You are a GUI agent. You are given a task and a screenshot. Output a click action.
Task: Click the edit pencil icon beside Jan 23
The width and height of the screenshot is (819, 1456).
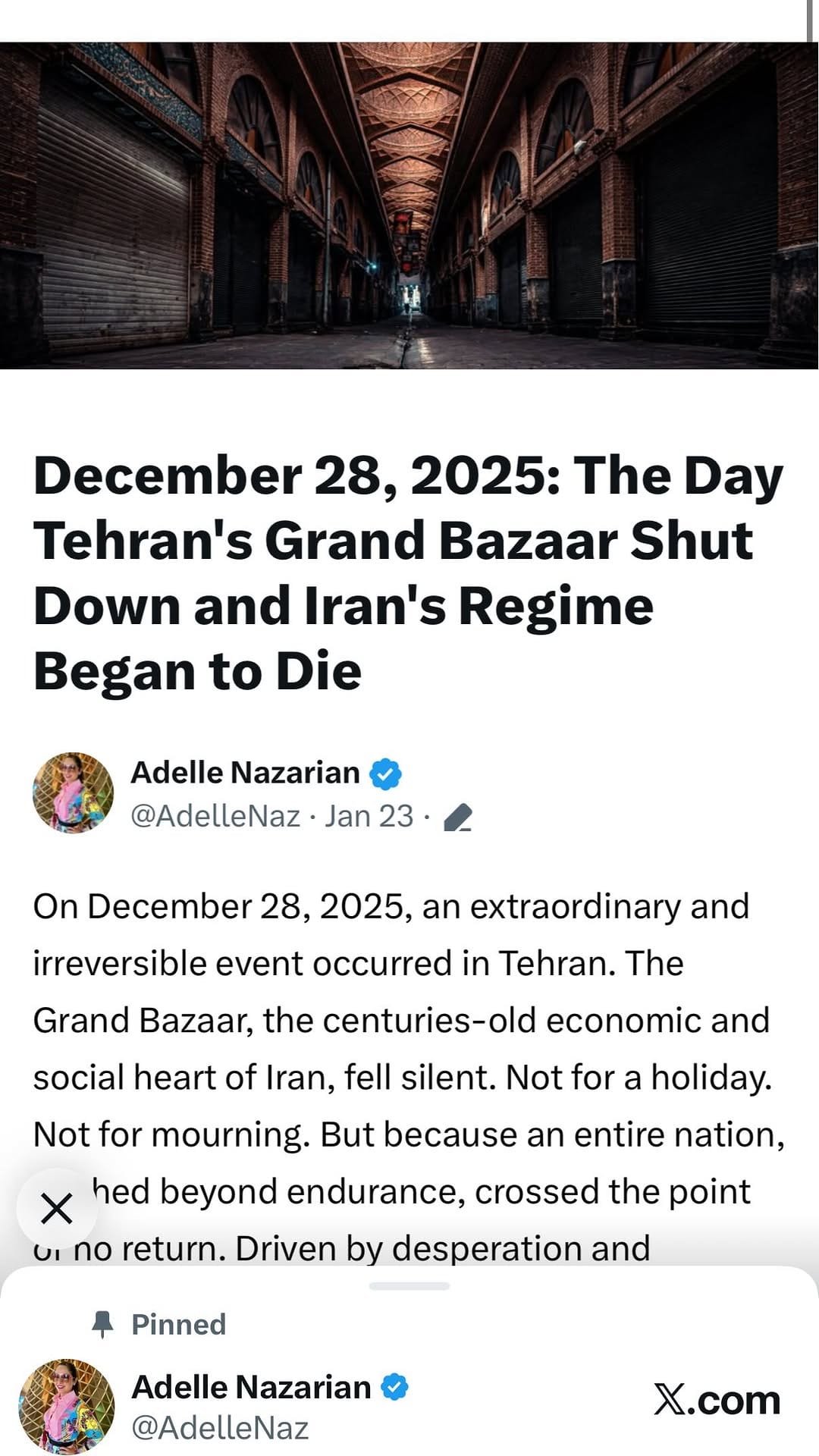(457, 817)
